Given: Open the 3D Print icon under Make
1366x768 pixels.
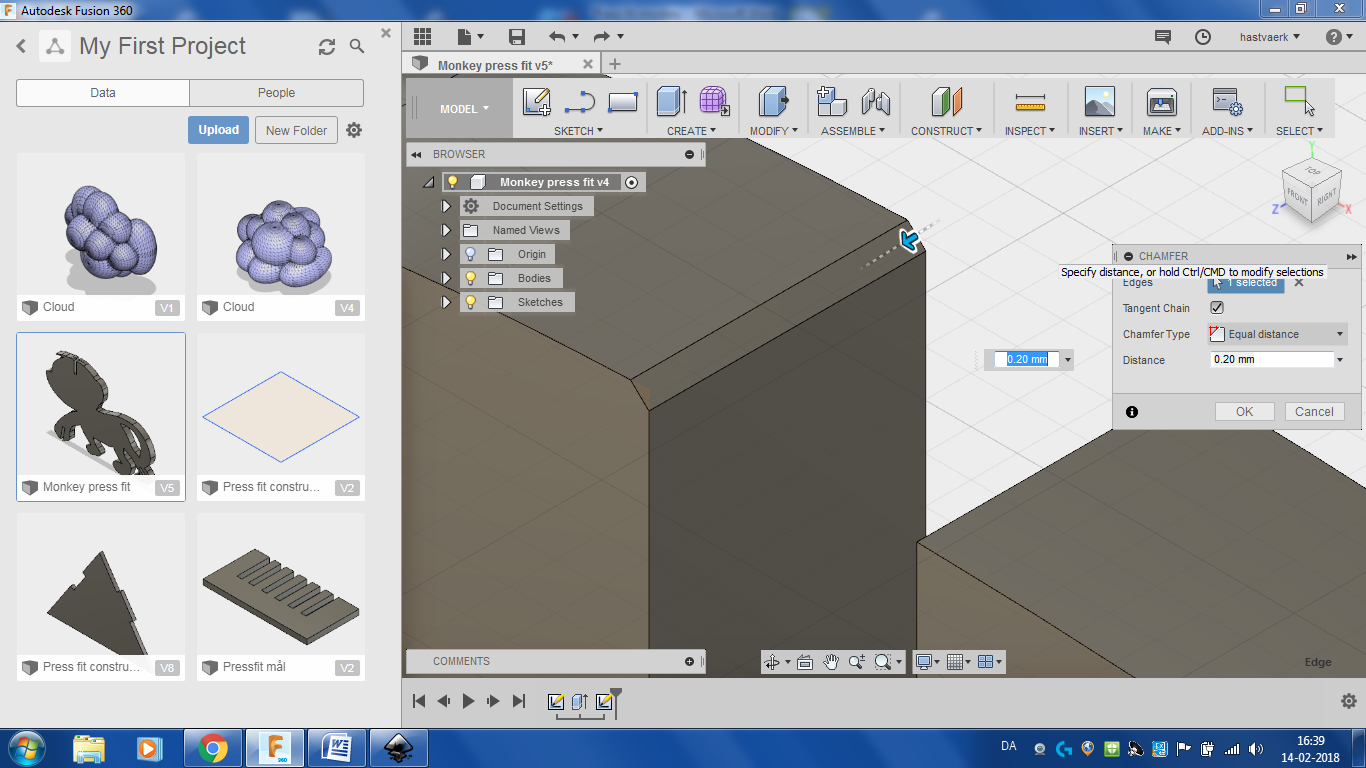Looking at the screenshot, I should 1161,102.
